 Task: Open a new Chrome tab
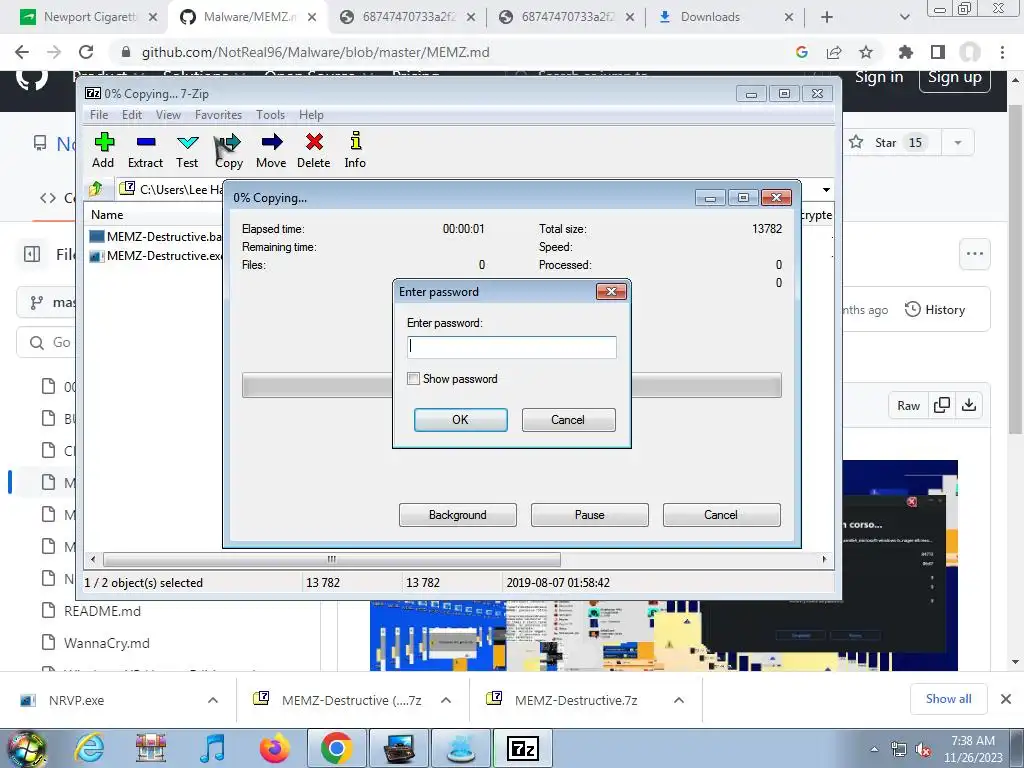pyautogui.click(x=827, y=17)
